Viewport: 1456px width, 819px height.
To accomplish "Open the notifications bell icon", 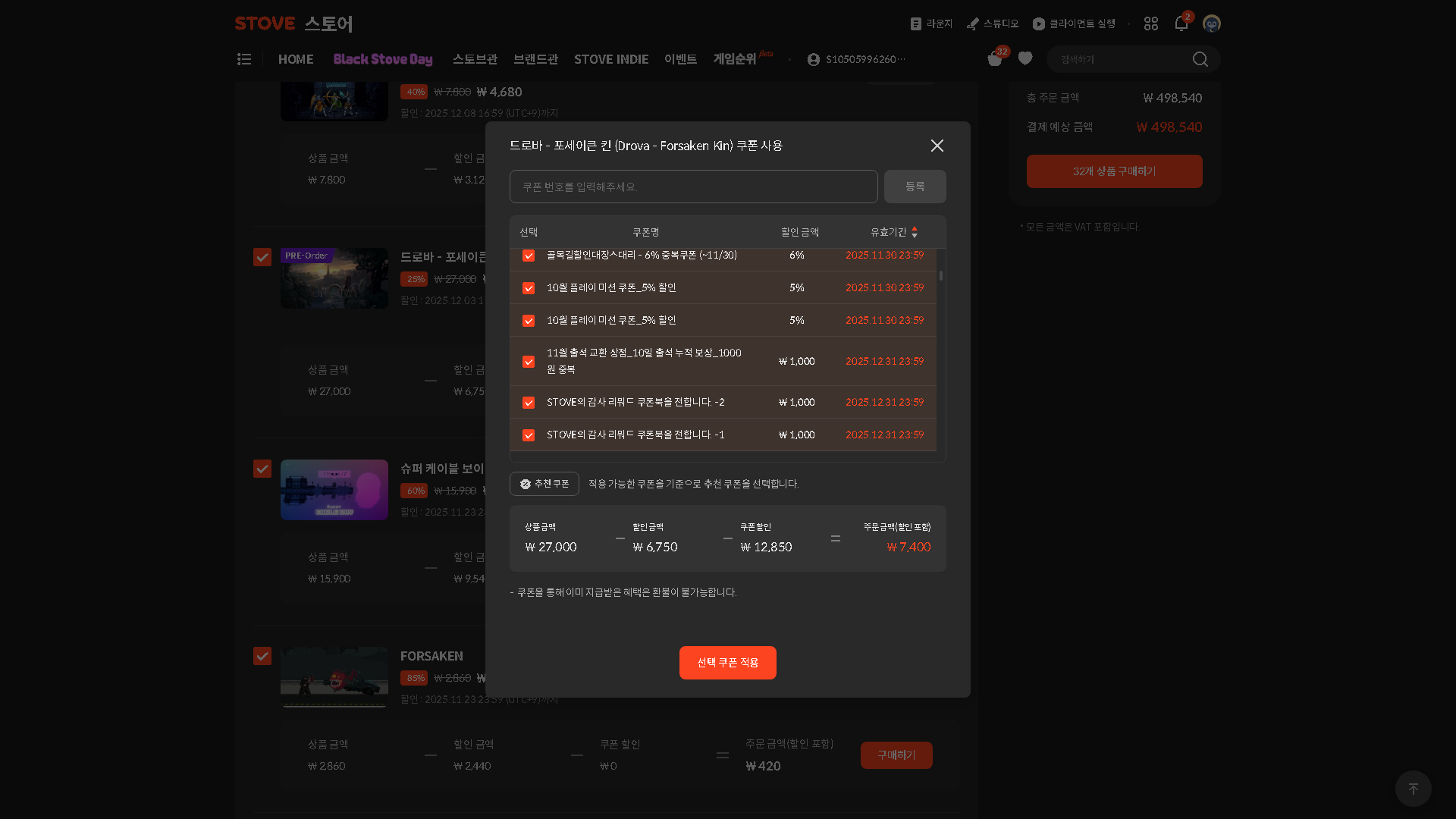I will [x=1181, y=24].
